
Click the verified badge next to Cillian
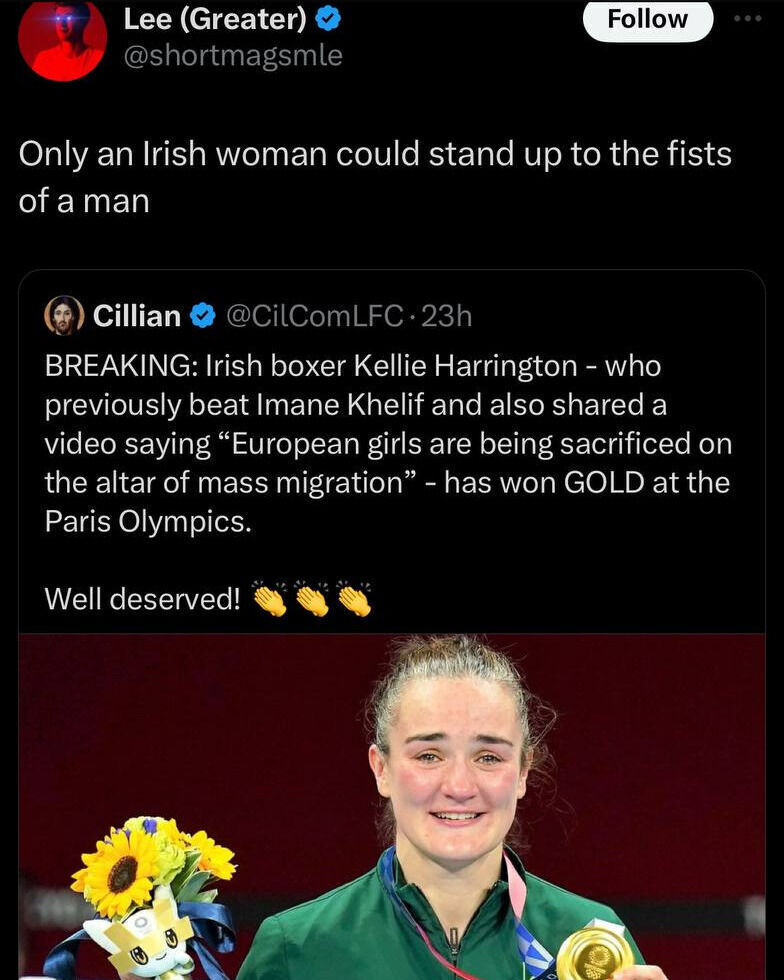202,316
